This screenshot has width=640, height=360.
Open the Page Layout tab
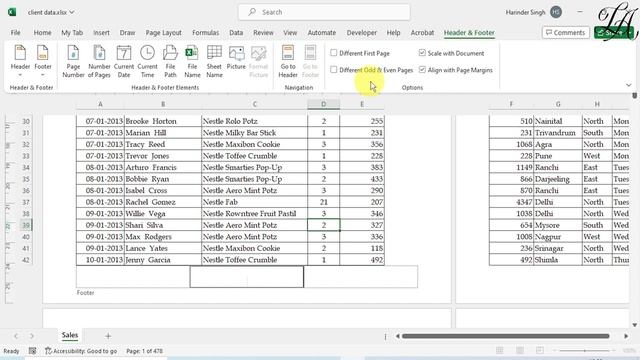click(163, 33)
